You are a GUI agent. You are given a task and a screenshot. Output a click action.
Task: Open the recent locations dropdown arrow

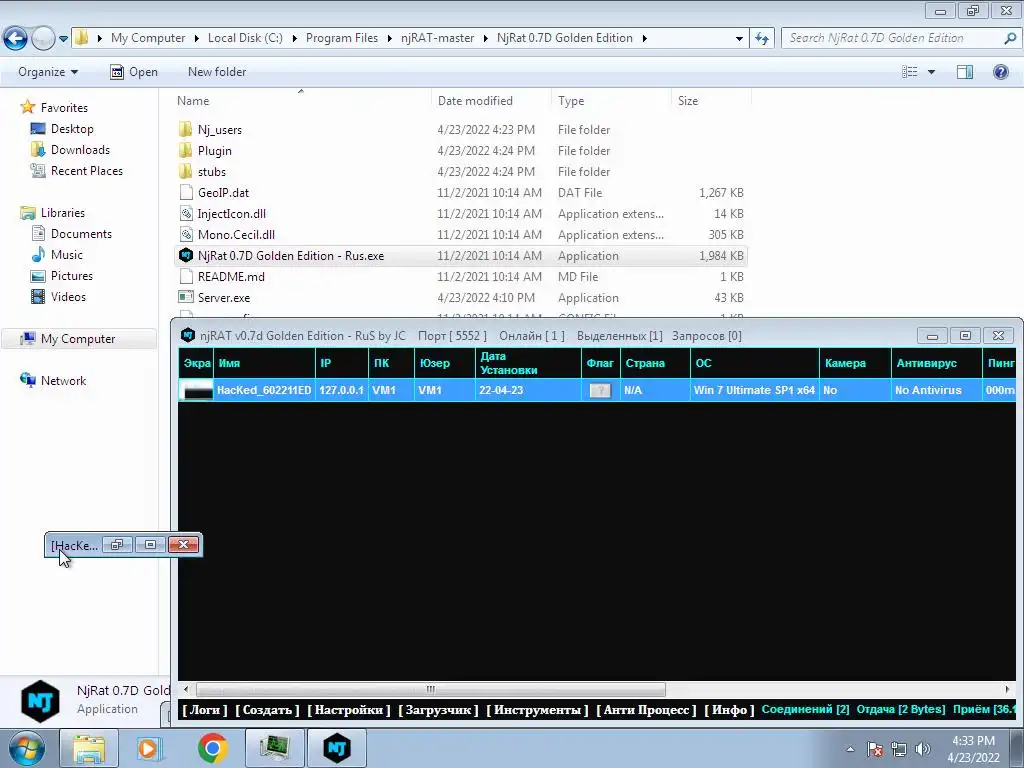point(63,39)
